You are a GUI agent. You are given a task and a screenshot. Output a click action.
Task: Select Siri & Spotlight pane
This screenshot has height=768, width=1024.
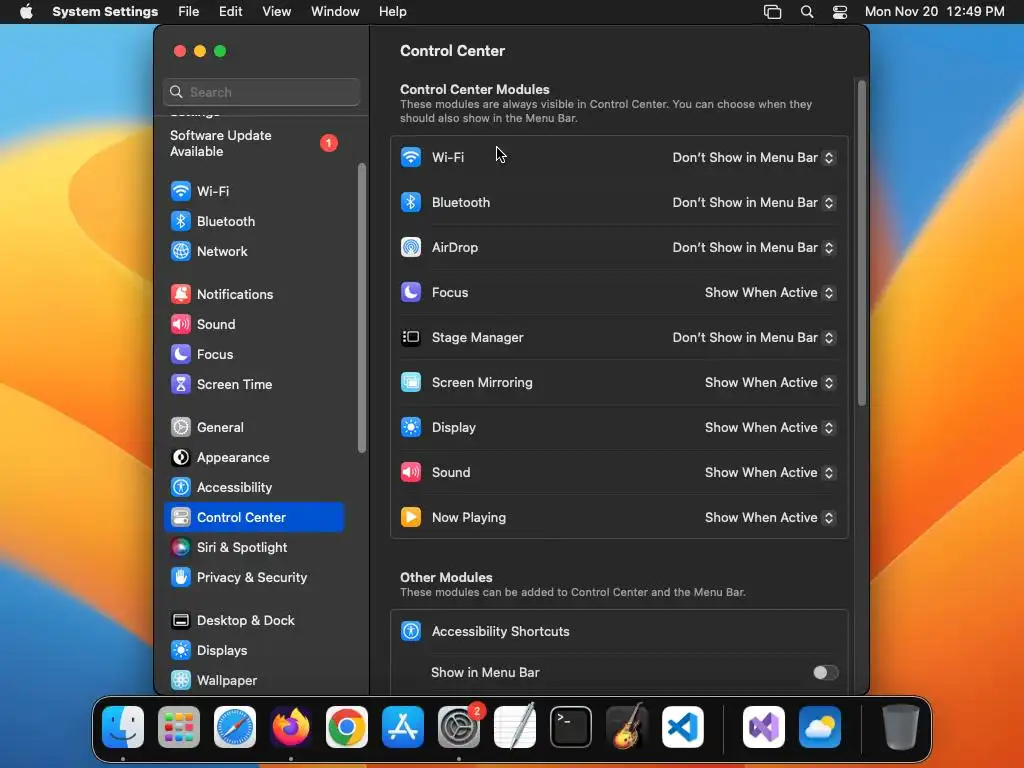tap(253, 548)
